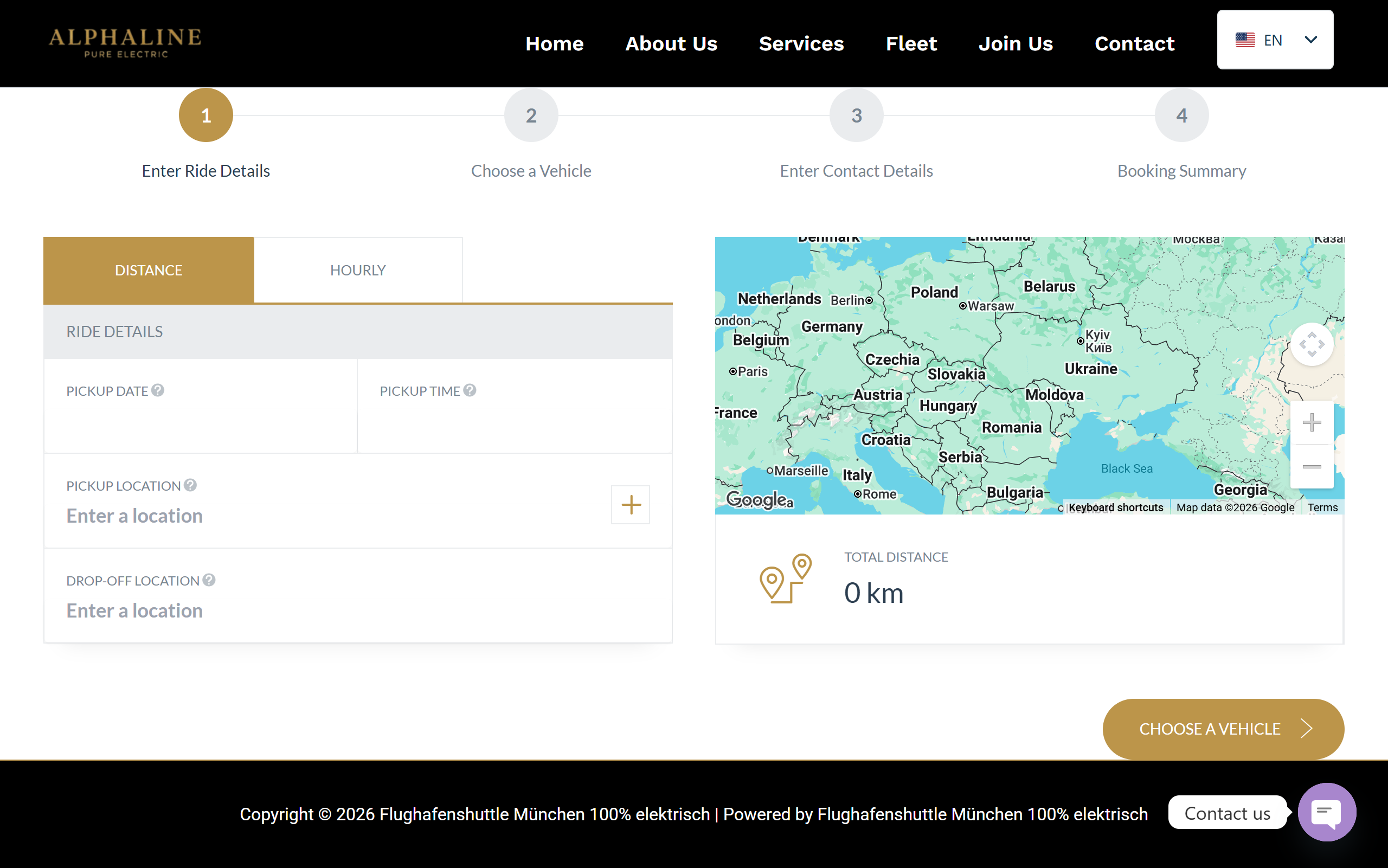
Task: Zoom in on the map
Action: (x=1312, y=422)
